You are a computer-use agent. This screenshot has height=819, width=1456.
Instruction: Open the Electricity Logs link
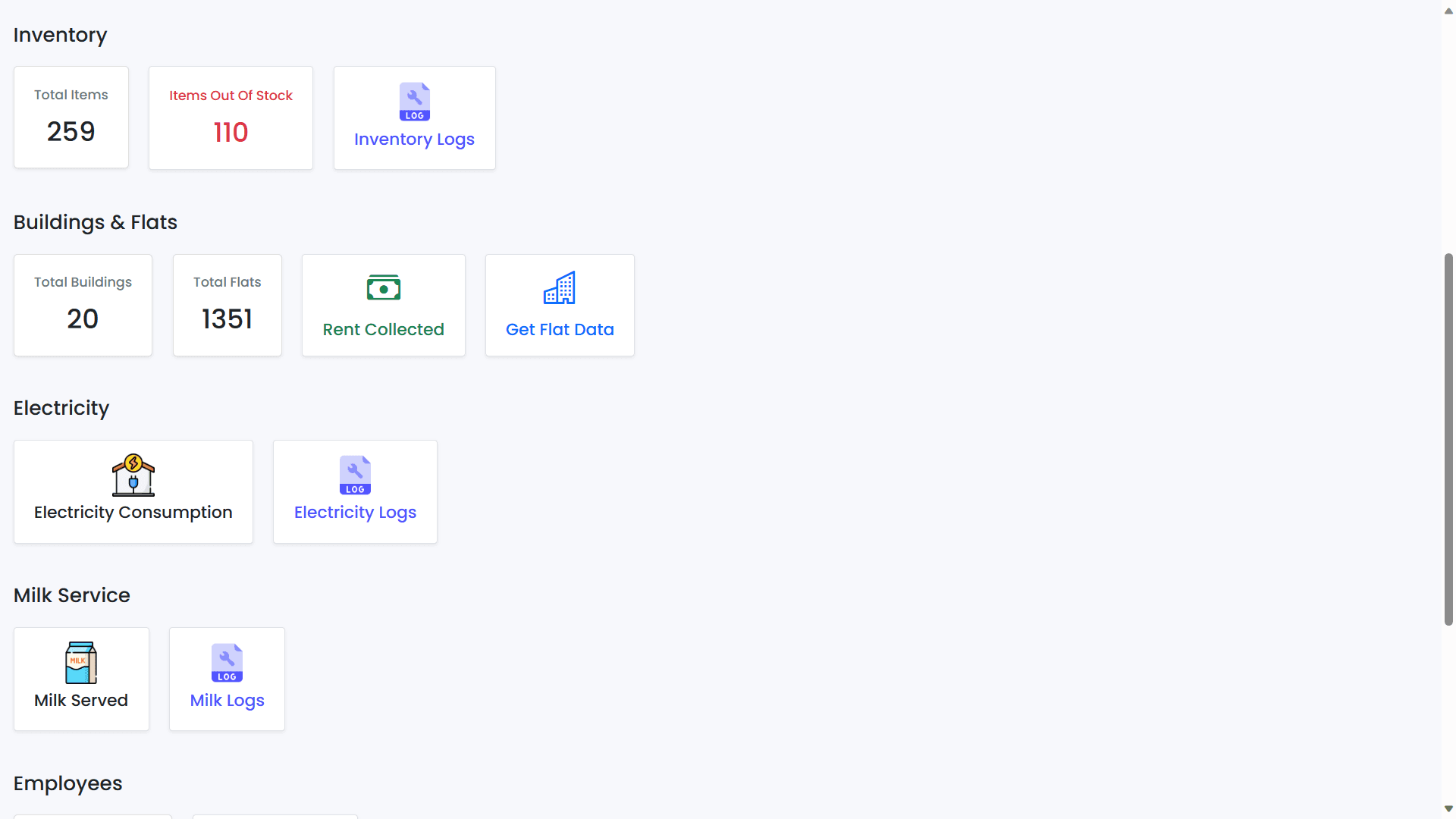[355, 512]
